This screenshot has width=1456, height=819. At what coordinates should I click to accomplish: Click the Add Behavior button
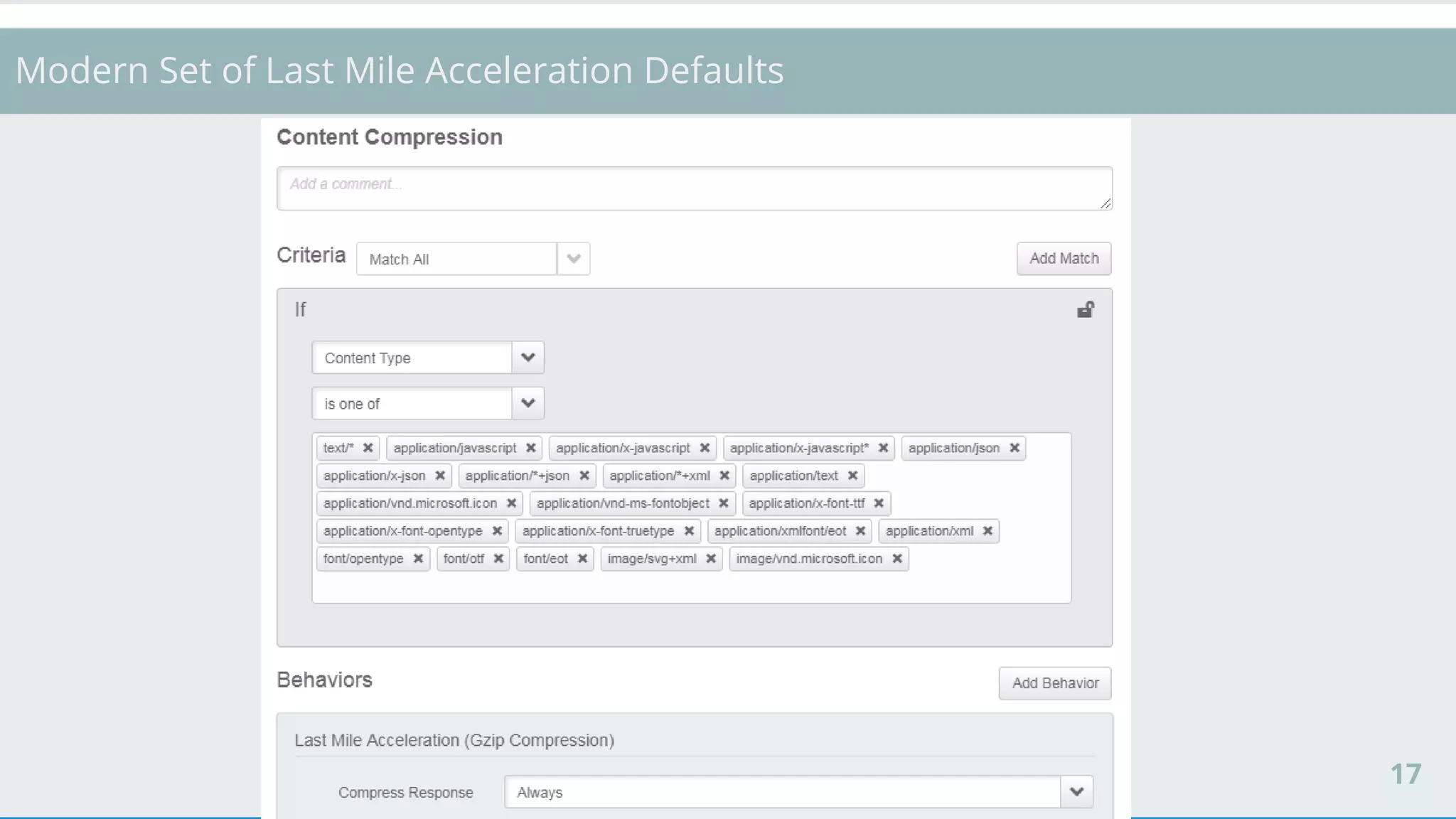click(1055, 683)
